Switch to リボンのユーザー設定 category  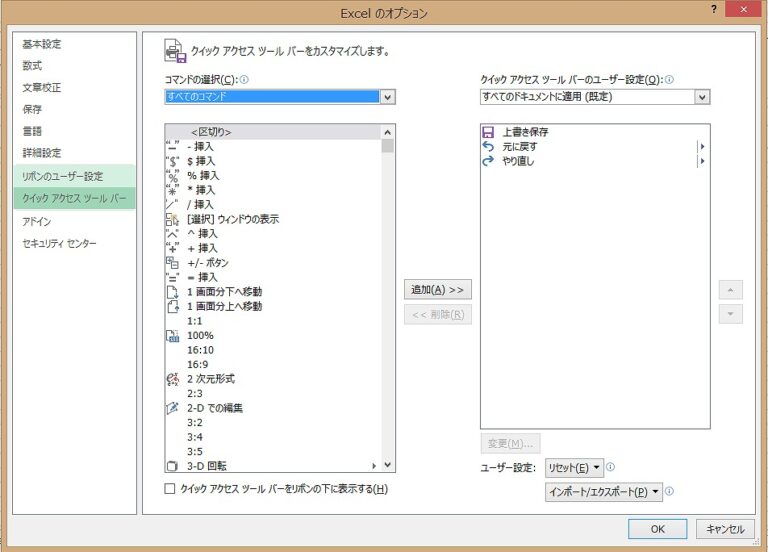tap(63, 176)
